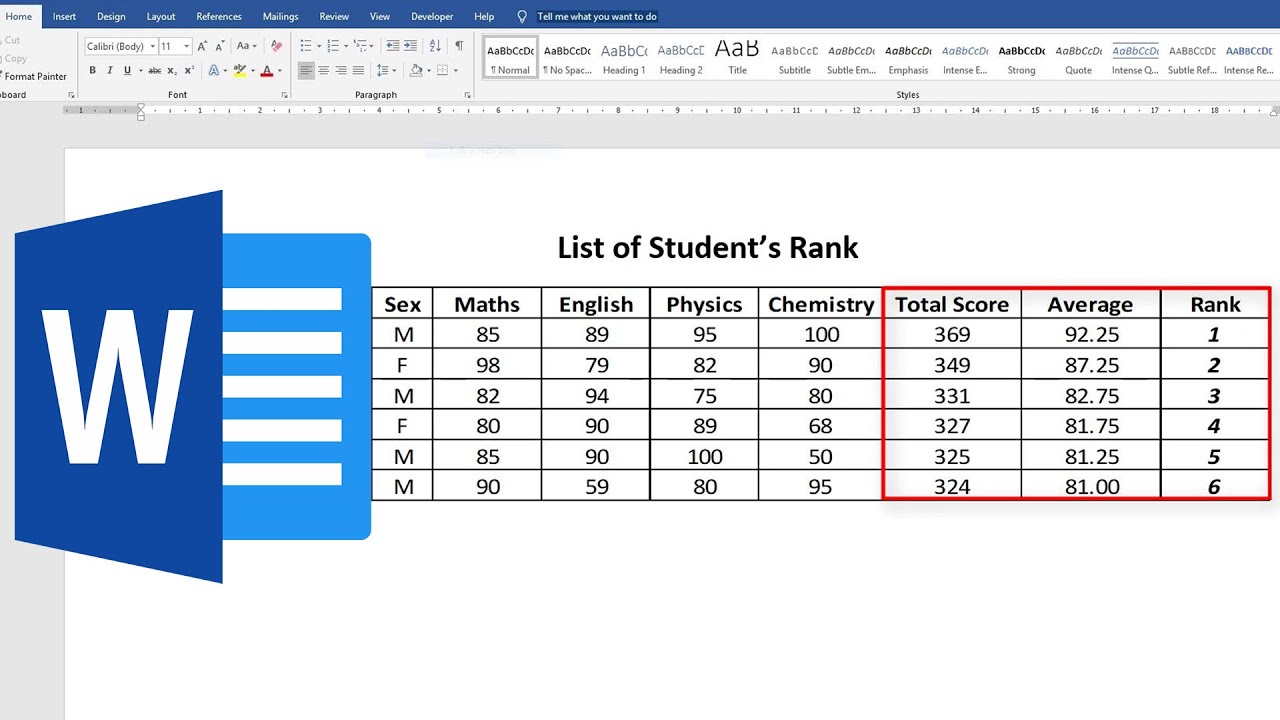Click Shading paint bucket icon
1280x720 pixels.
[414, 71]
